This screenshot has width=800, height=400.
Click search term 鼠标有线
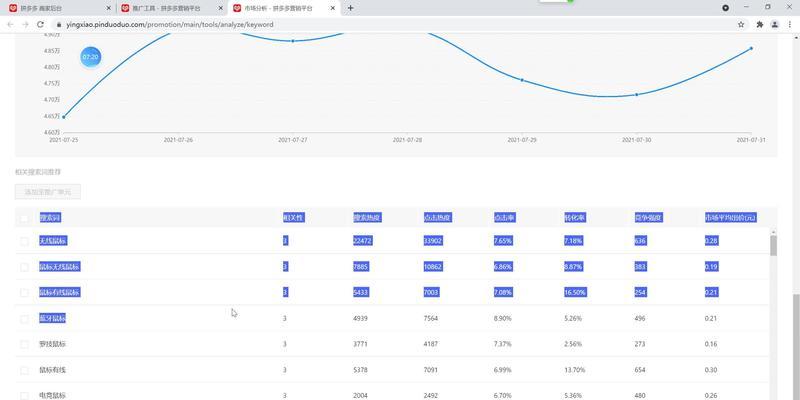click(53, 370)
